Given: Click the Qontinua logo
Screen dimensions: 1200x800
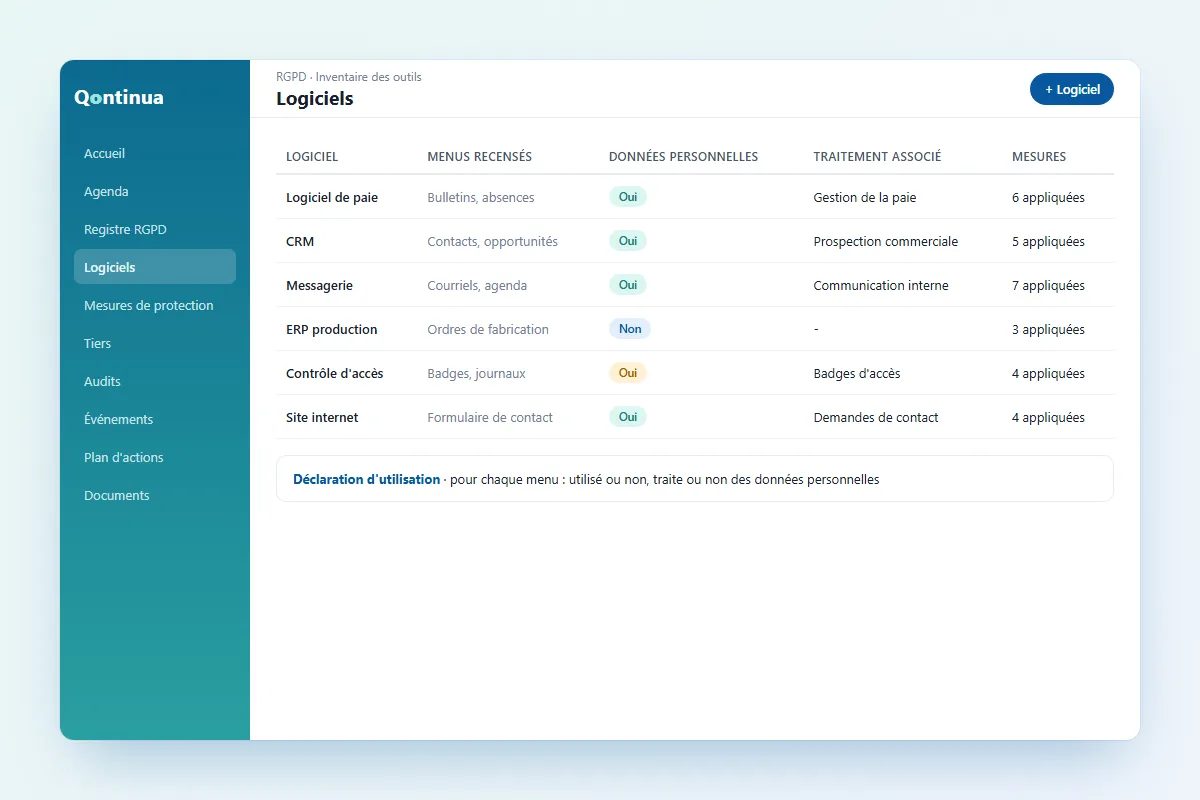Looking at the screenshot, I should pos(119,97).
